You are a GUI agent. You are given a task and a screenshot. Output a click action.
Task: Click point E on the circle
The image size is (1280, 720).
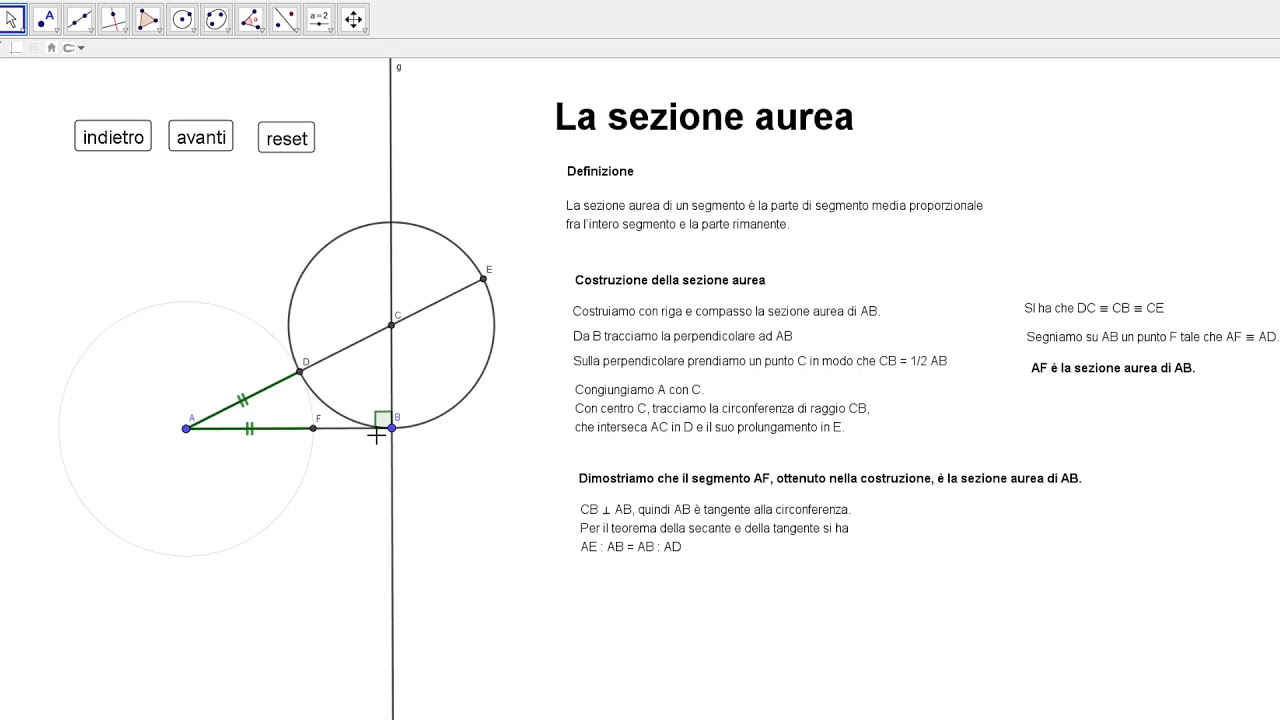click(483, 279)
